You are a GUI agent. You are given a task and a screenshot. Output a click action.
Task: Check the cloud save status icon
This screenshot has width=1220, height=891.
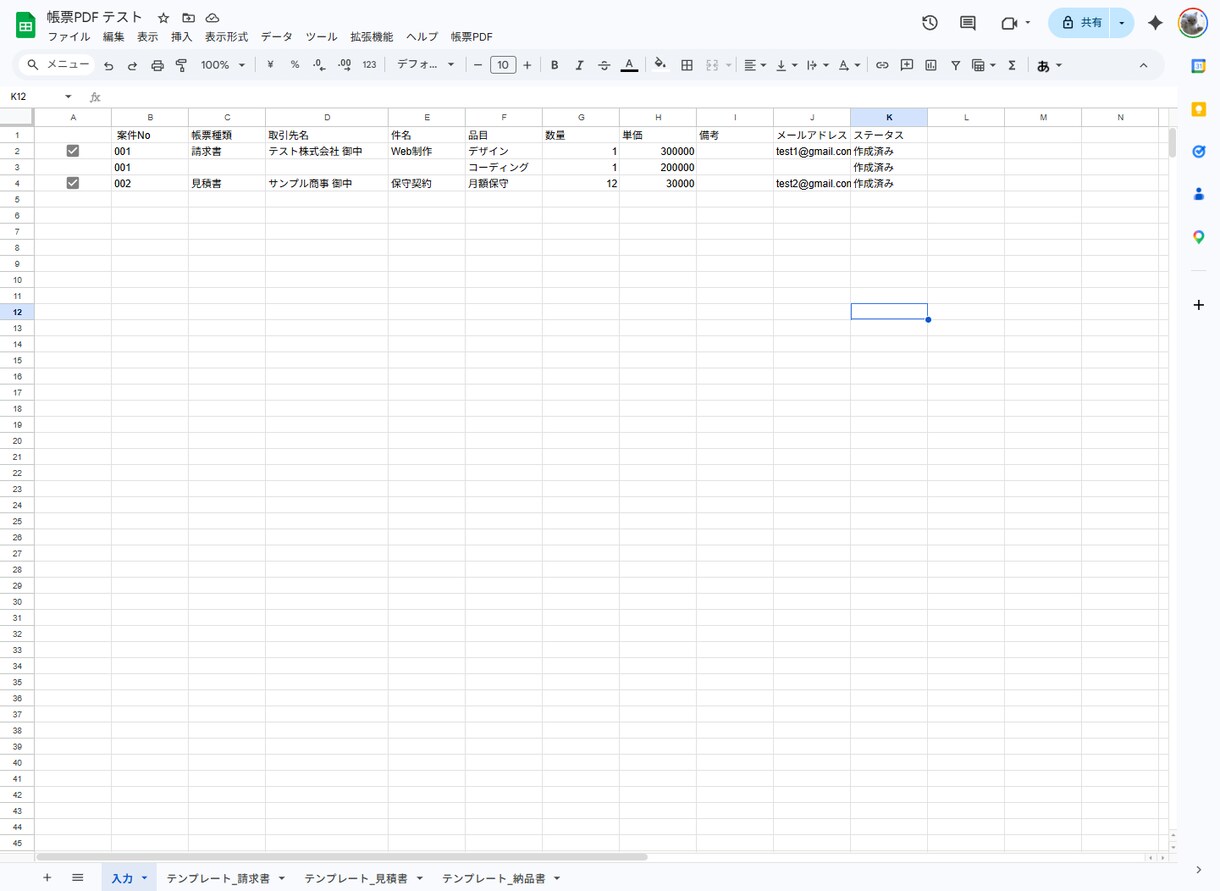[212, 18]
